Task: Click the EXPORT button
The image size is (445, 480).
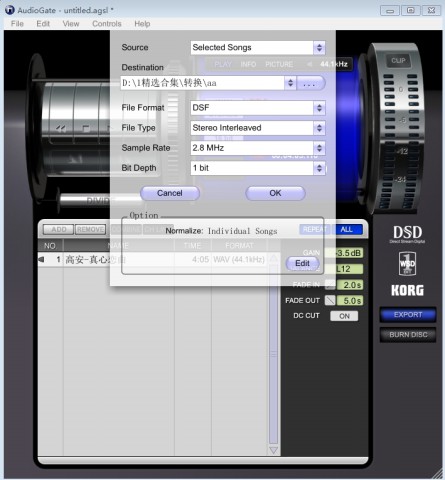Action: pyautogui.click(x=408, y=315)
